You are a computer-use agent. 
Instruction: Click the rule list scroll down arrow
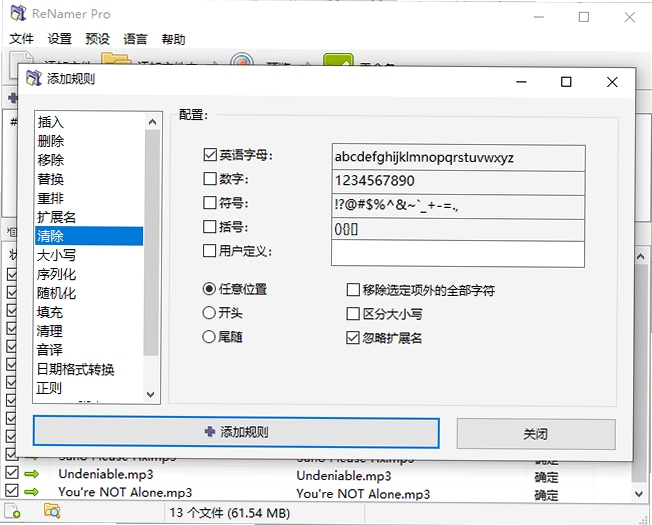point(151,394)
